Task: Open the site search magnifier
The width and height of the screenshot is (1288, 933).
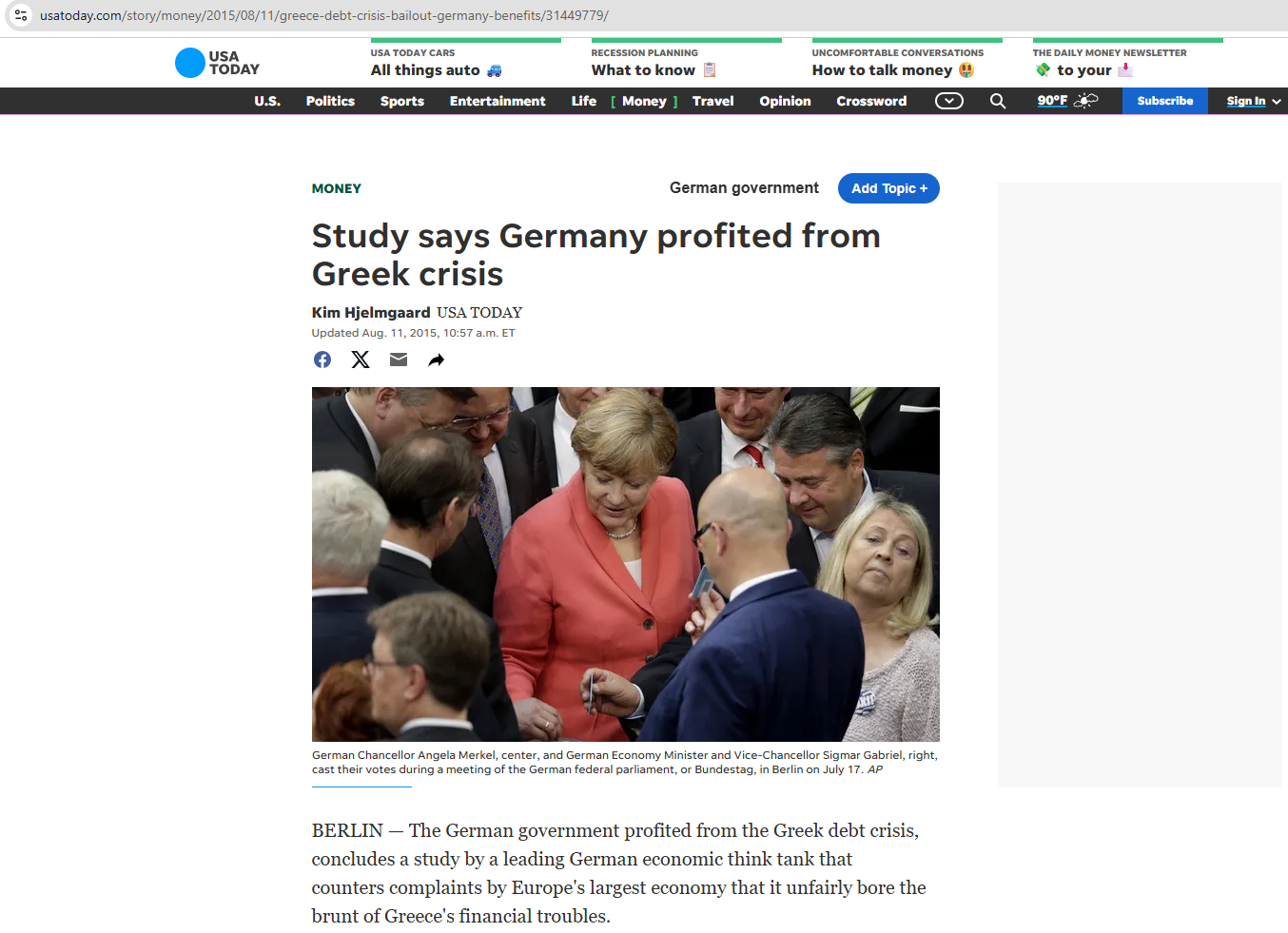Action: [x=998, y=101]
